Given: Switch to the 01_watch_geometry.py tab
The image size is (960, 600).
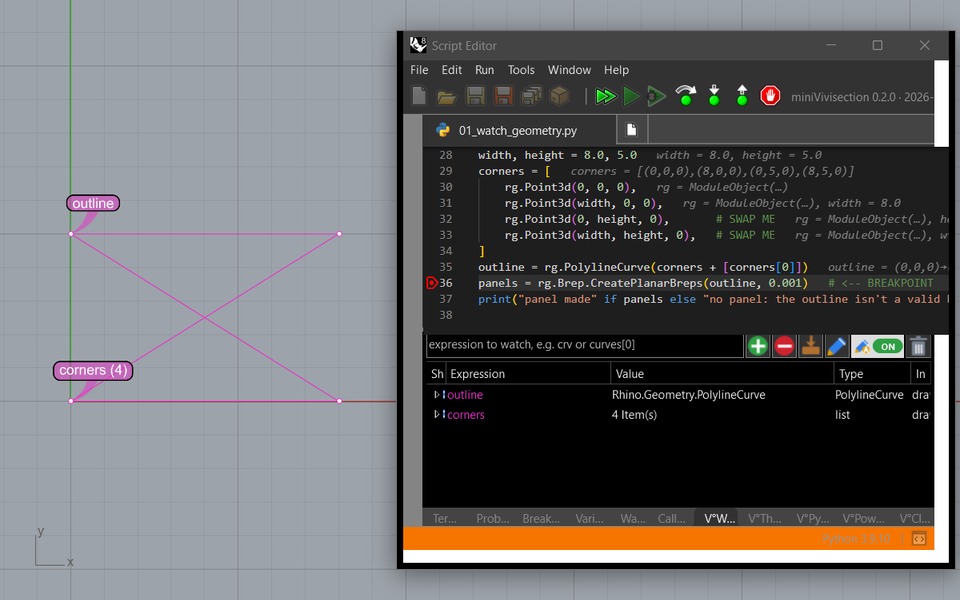Looking at the screenshot, I should click(x=519, y=130).
